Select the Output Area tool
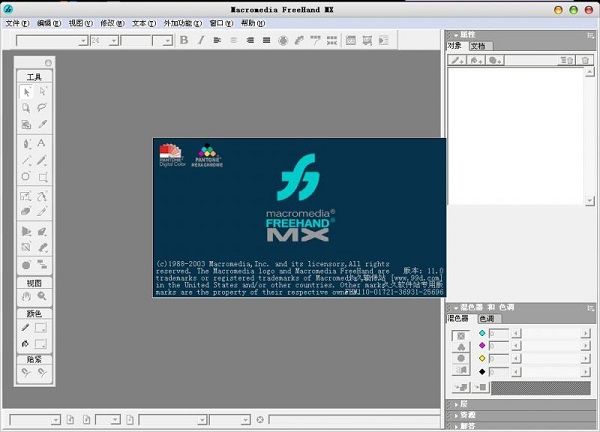 [26, 124]
